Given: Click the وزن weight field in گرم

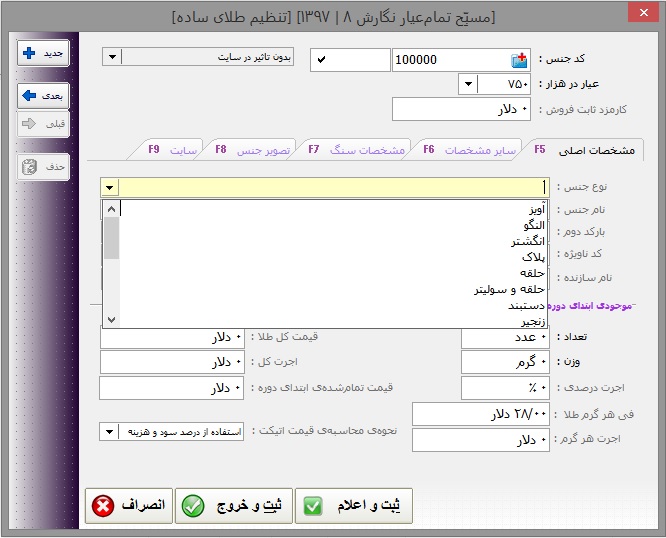Looking at the screenshot, I should point(505,362).
